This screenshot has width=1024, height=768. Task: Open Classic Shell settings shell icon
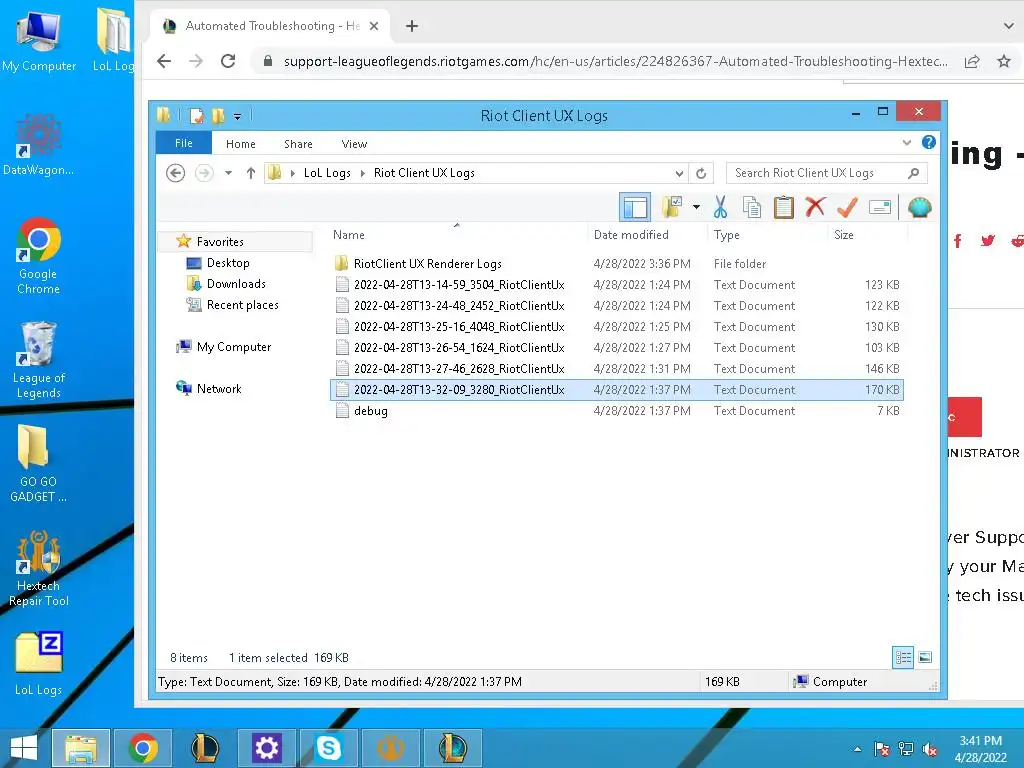tap(920, 208)
